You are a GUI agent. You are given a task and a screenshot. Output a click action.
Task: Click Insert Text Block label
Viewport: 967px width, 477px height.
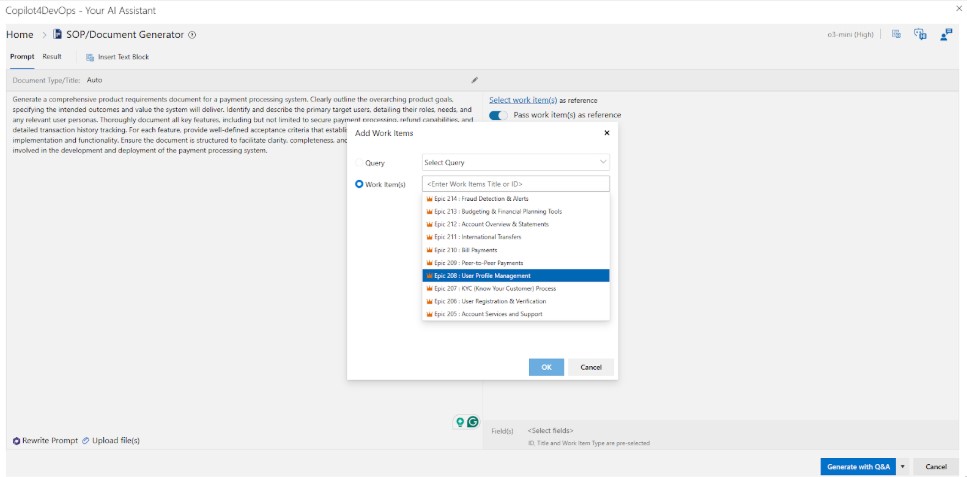[x=123, y=57]
